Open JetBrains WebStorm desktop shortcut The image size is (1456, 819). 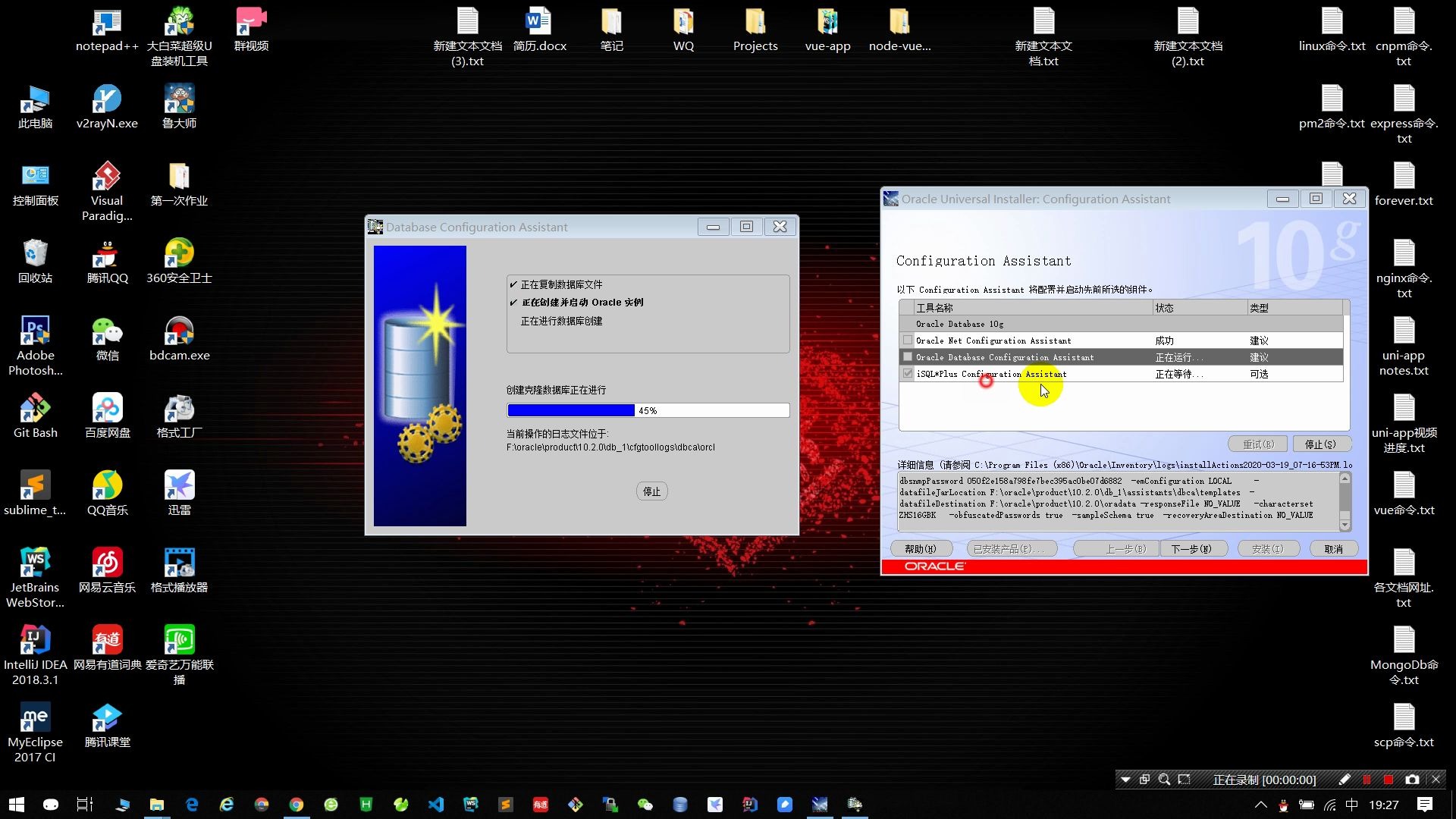coord(35,579)
